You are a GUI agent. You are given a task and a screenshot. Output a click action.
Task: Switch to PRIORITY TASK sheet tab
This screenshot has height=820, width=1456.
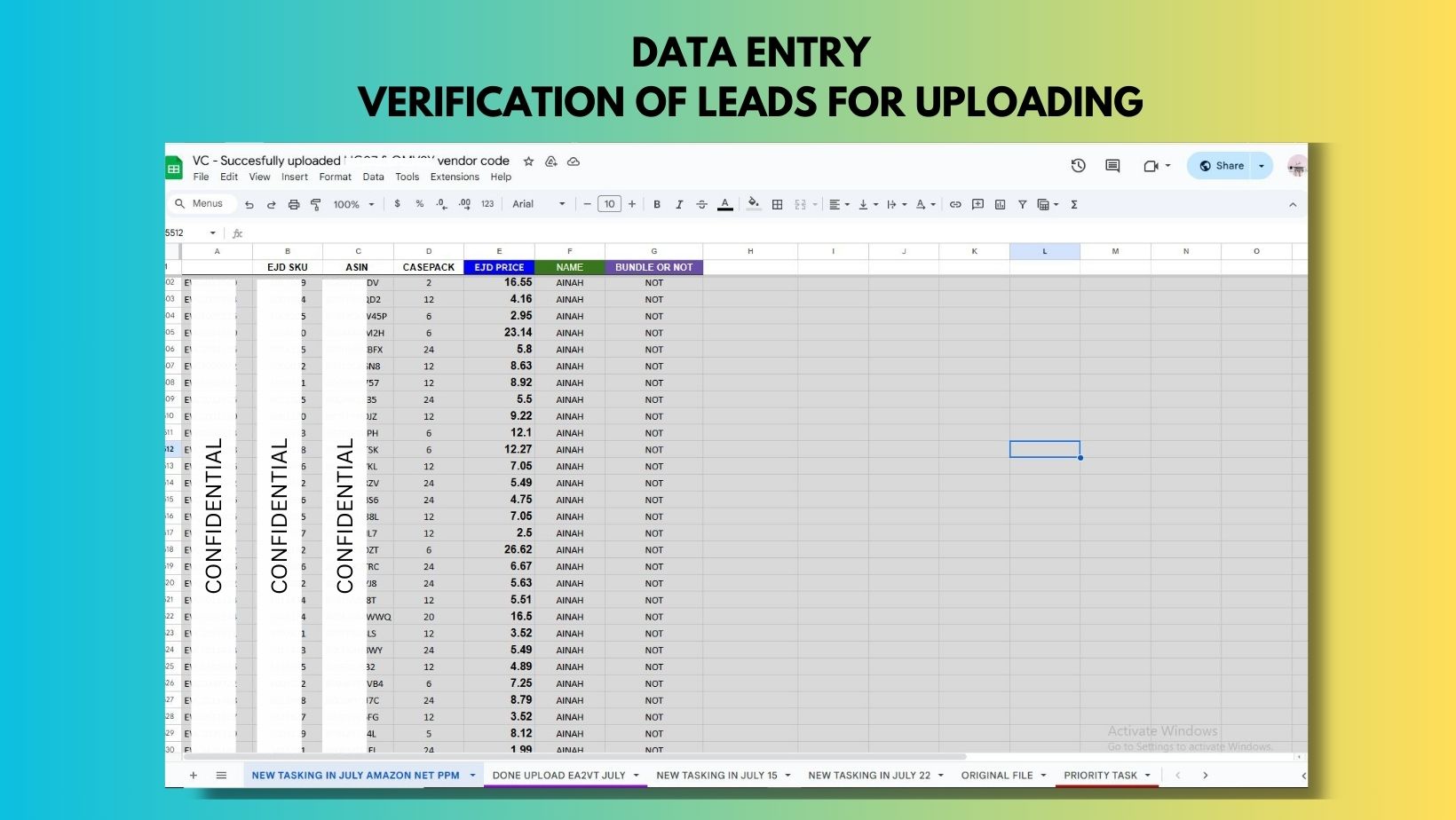[x=1107, y=775]
